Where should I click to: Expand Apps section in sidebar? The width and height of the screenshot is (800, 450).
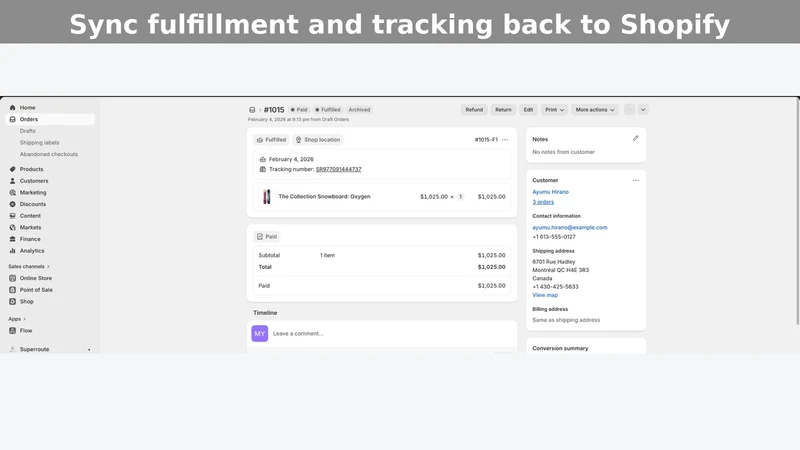17,319
